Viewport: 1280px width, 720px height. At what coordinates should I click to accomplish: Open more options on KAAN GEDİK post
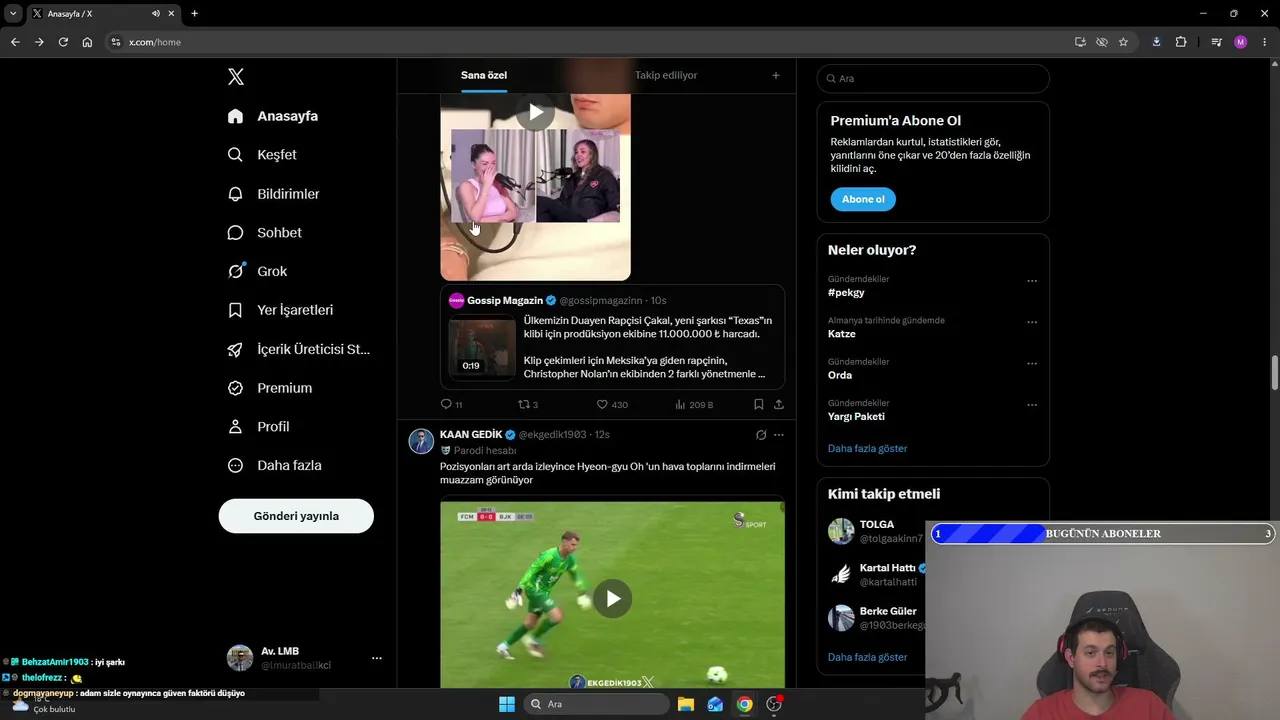pyautogui.click(x=779, y=435)
